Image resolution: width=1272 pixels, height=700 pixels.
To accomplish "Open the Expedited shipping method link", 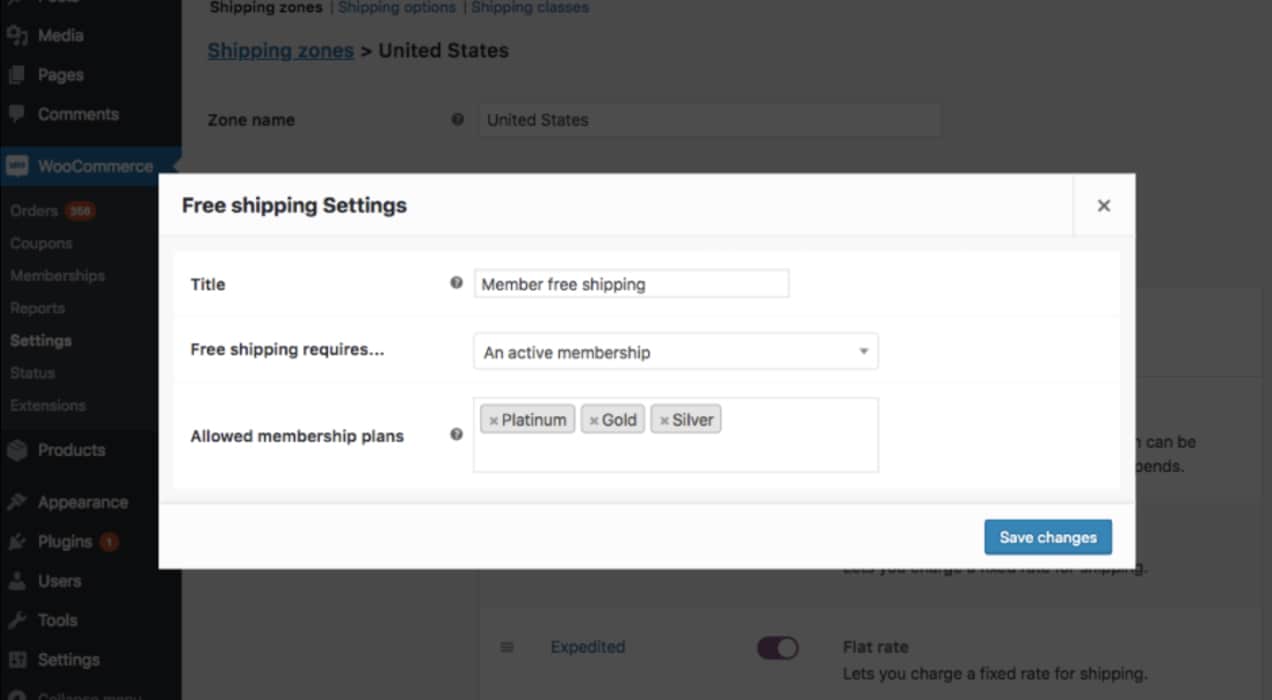I will [588, 647].
